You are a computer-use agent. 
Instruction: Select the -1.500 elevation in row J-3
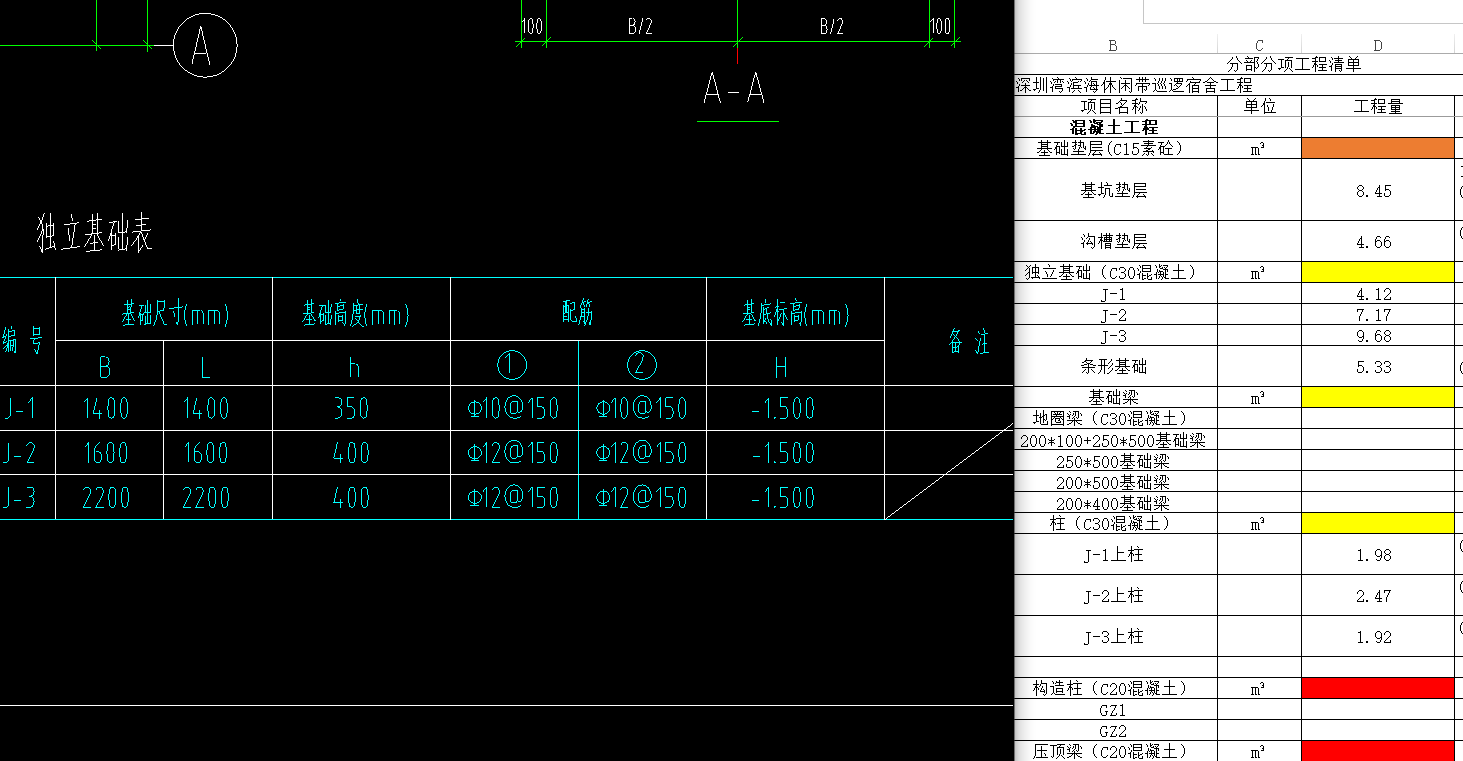(783, 498)
